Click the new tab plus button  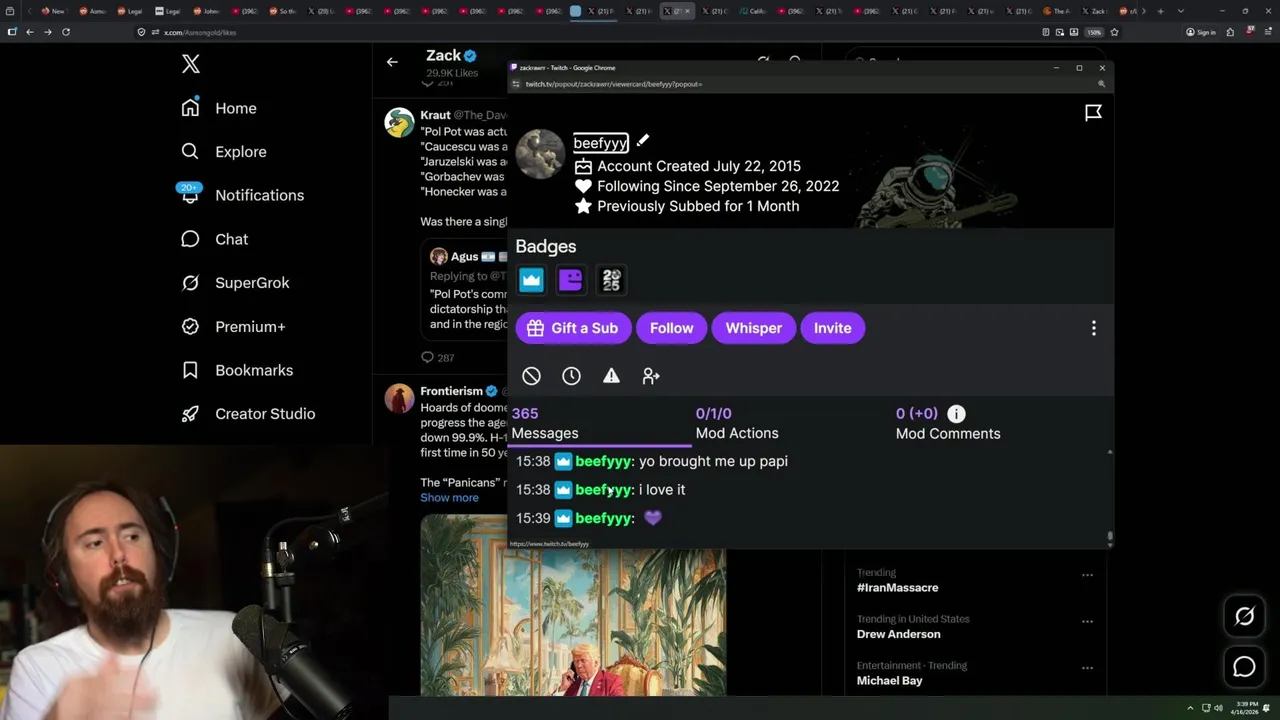1161,11
